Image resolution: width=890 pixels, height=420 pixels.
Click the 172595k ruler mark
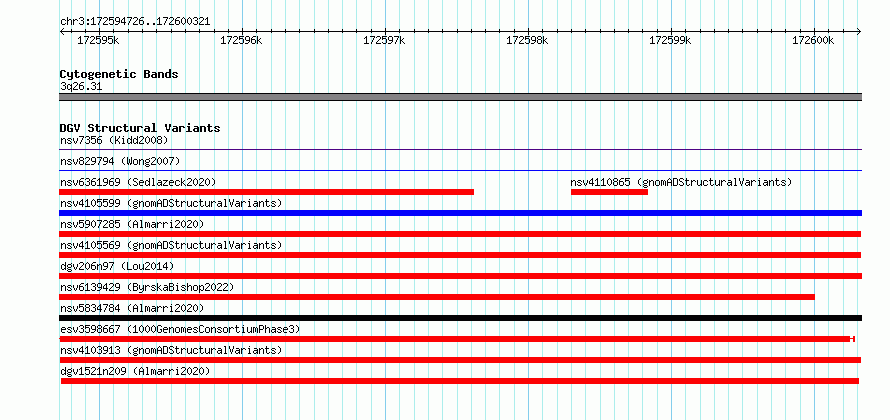click(x=98, y=40)
